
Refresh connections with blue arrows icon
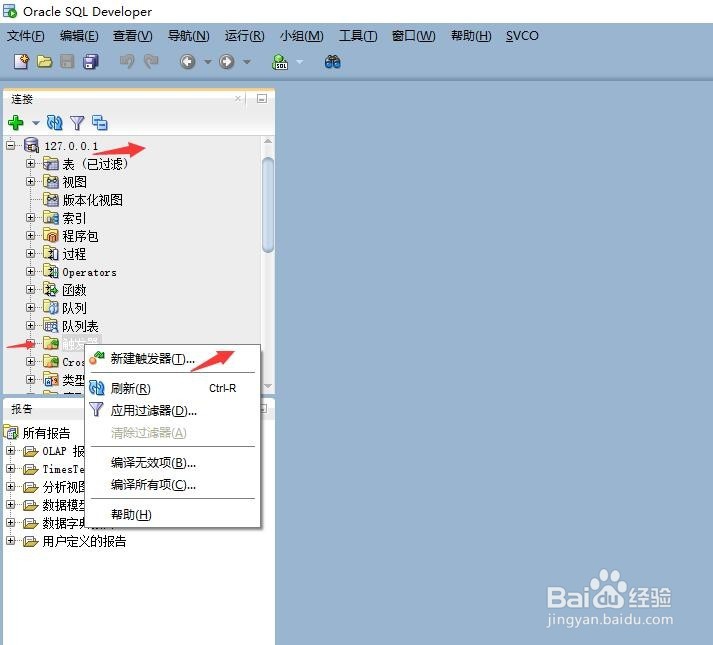[x=55, y=122]
